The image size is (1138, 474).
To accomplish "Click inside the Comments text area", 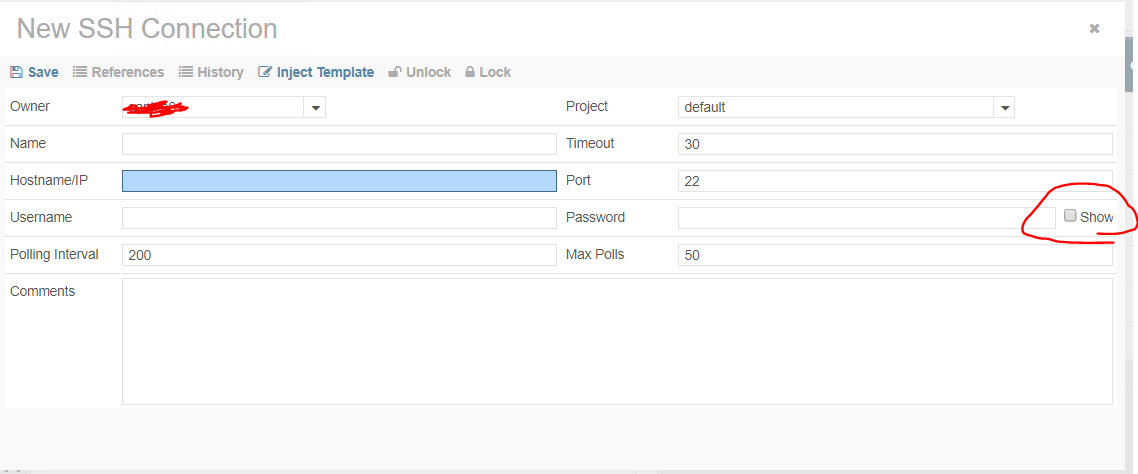I will coord(617,341).
